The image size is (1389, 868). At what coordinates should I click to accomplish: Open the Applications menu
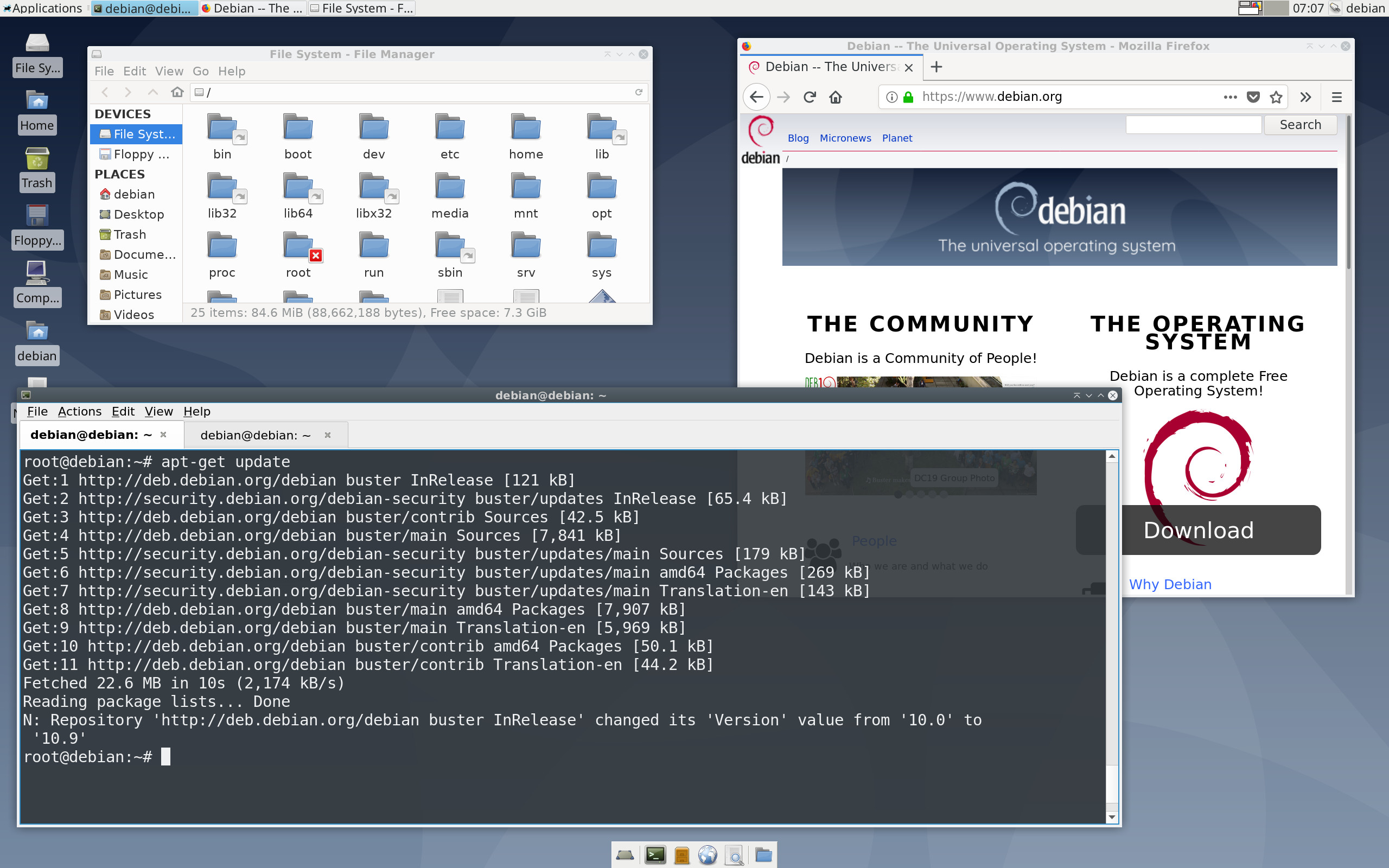[x=42, y=8]
